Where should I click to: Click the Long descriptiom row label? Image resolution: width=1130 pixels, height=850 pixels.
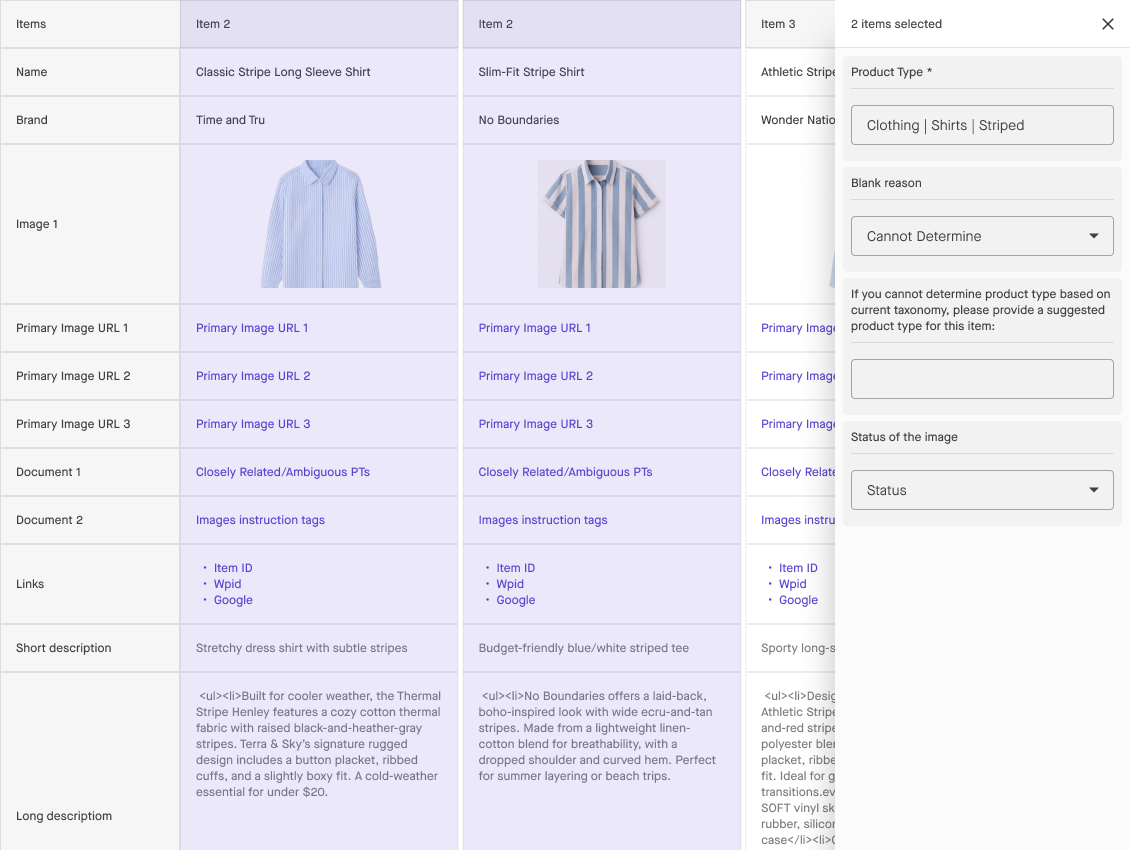[x=64, y=816]
